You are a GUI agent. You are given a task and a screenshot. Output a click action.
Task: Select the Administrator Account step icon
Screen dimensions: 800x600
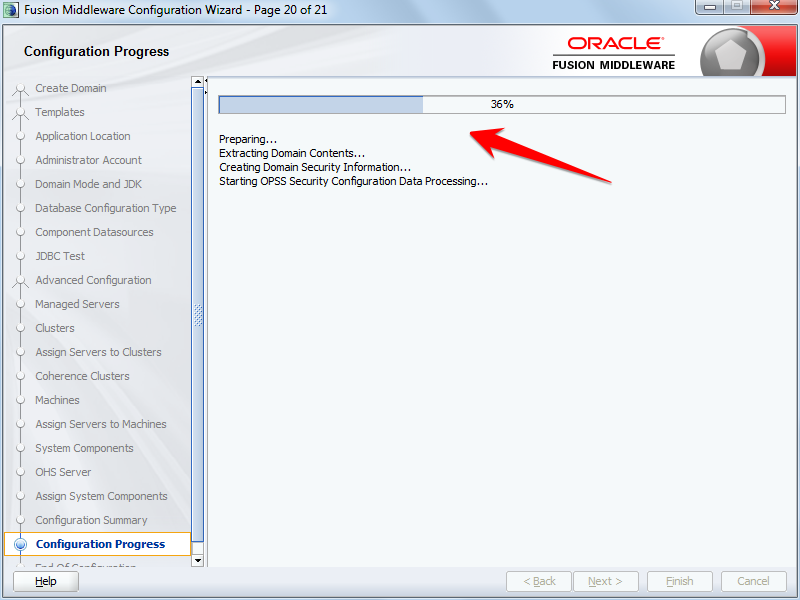pyautogui.click(x=19, y=160)
